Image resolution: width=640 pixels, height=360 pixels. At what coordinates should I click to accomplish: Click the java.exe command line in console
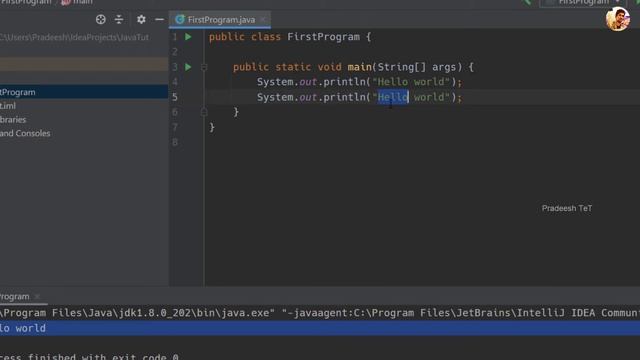[x=320, y=313]
